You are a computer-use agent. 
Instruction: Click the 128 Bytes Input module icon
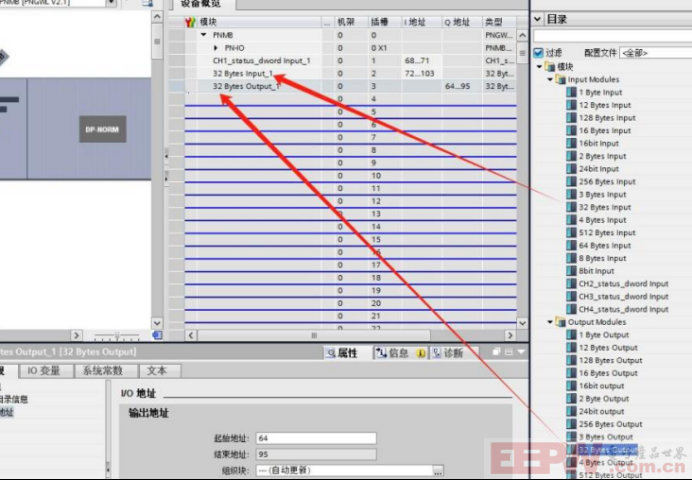point(571,118)
